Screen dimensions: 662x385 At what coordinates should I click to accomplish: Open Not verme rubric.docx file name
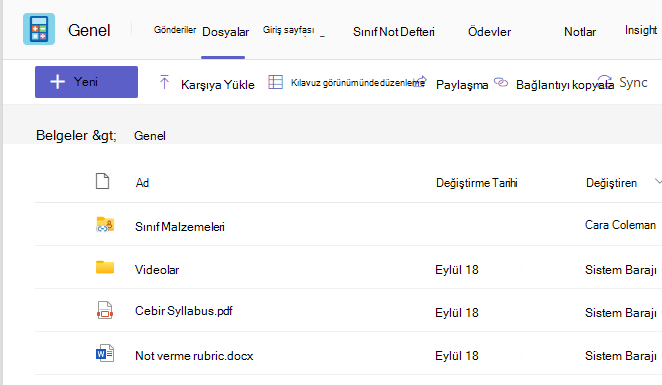[194, 356]
